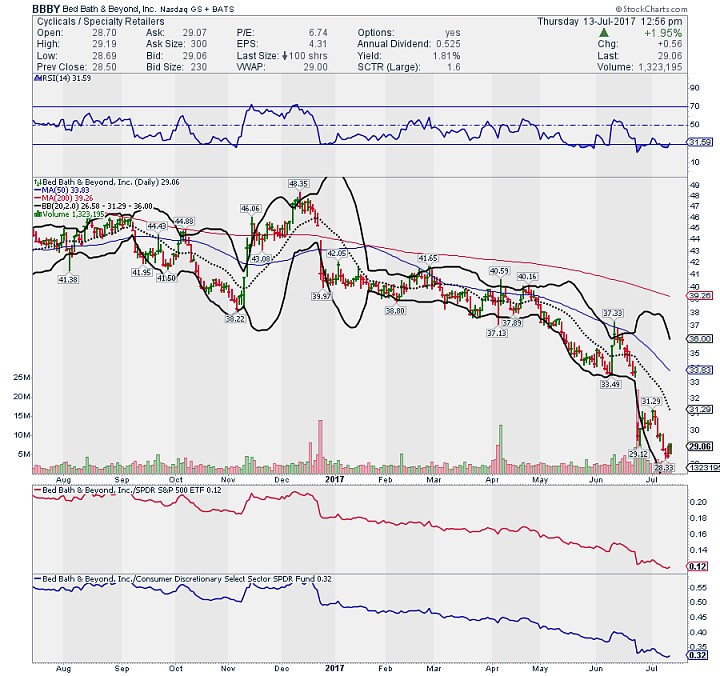Viewport: 720px width, 676px height.
Task: Click the MA(200) 39.26 legend entry
Action: [x=64, y=198]
